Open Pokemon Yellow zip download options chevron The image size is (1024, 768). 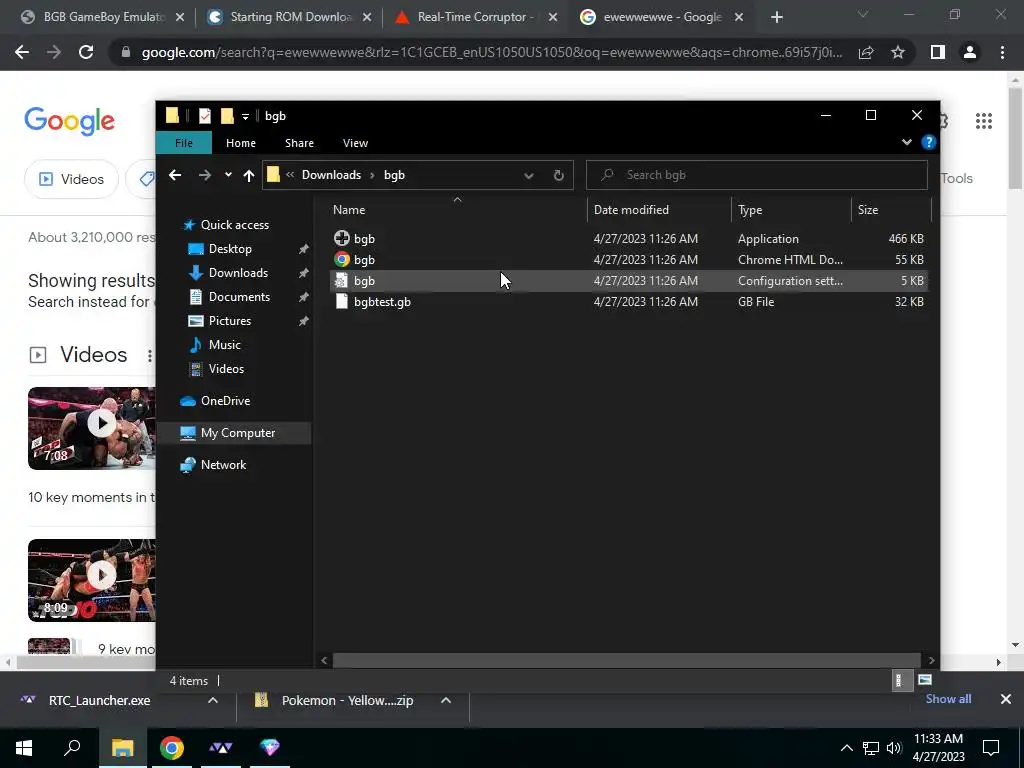pos(445,700)
